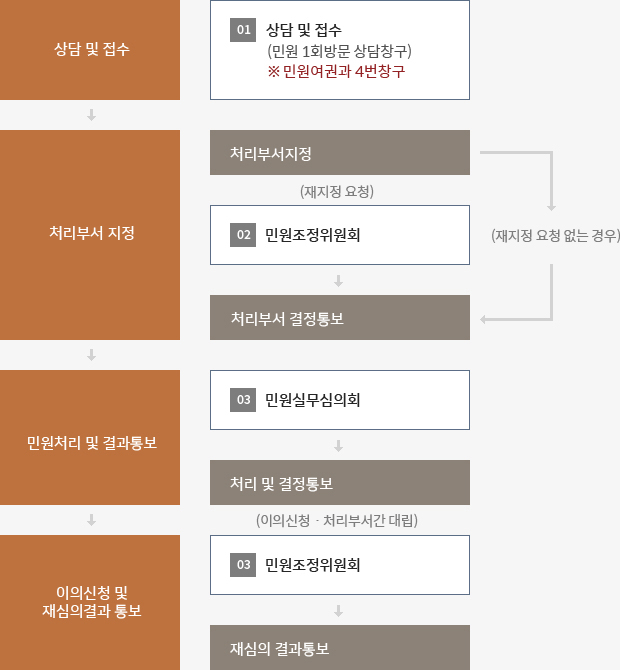The width and height of the screenshot is (620, 670).
Task: Click the arrow under orange 처리부서 지정 block
Action: pos(91,355)
